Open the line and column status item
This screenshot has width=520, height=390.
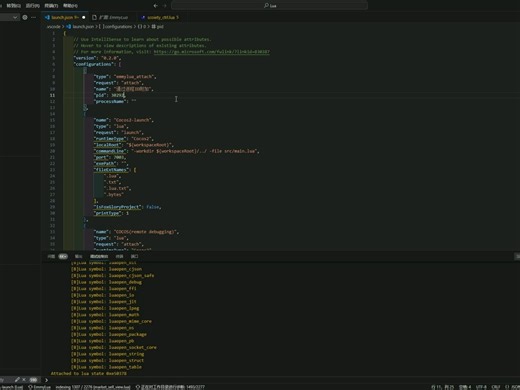(x=443, y=387)
